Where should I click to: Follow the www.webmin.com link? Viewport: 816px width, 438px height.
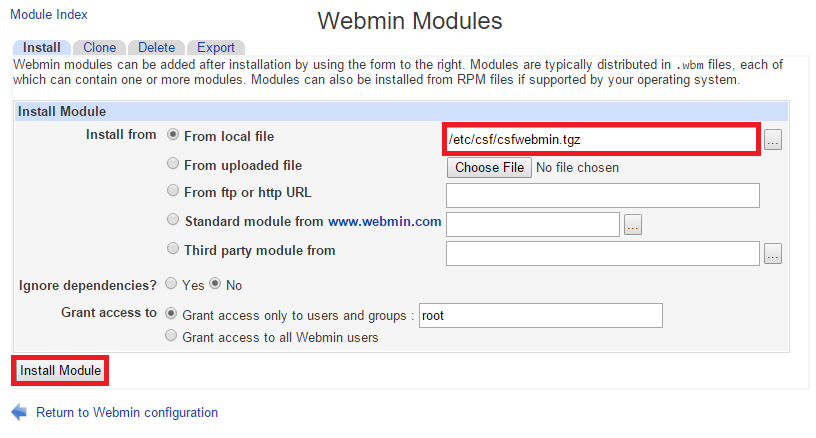(385, 221)
